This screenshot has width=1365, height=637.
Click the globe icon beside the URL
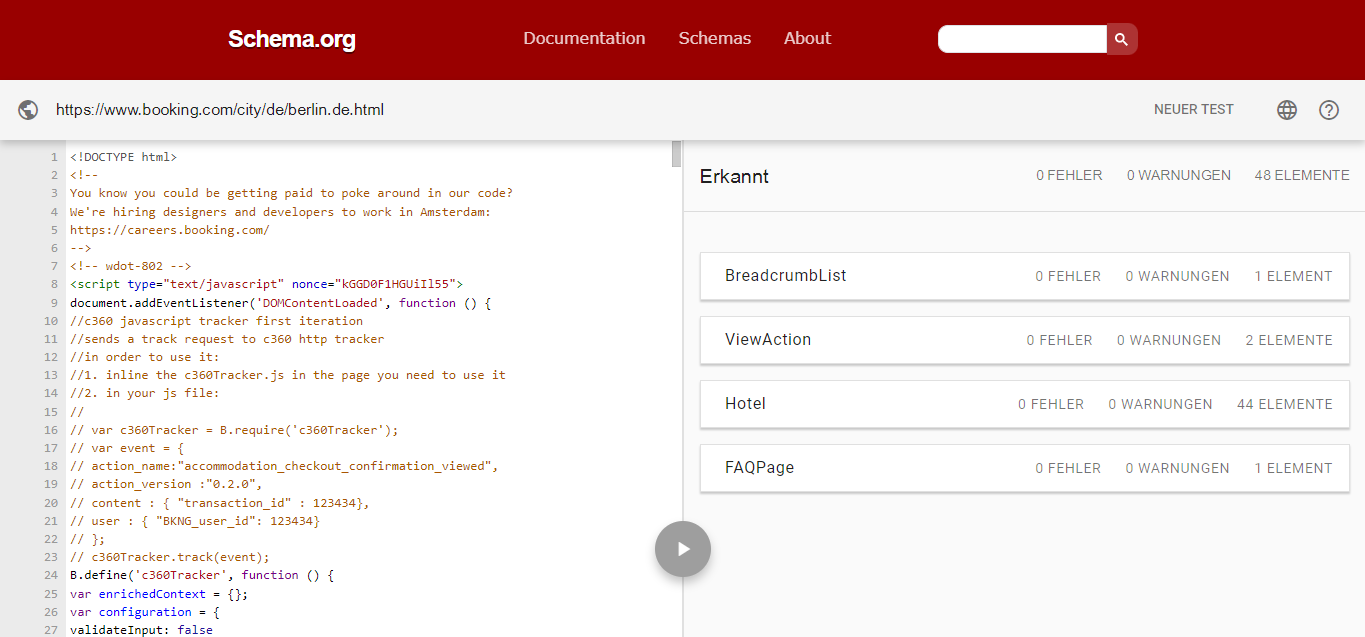pyautogui.click(x=28, y=110)
